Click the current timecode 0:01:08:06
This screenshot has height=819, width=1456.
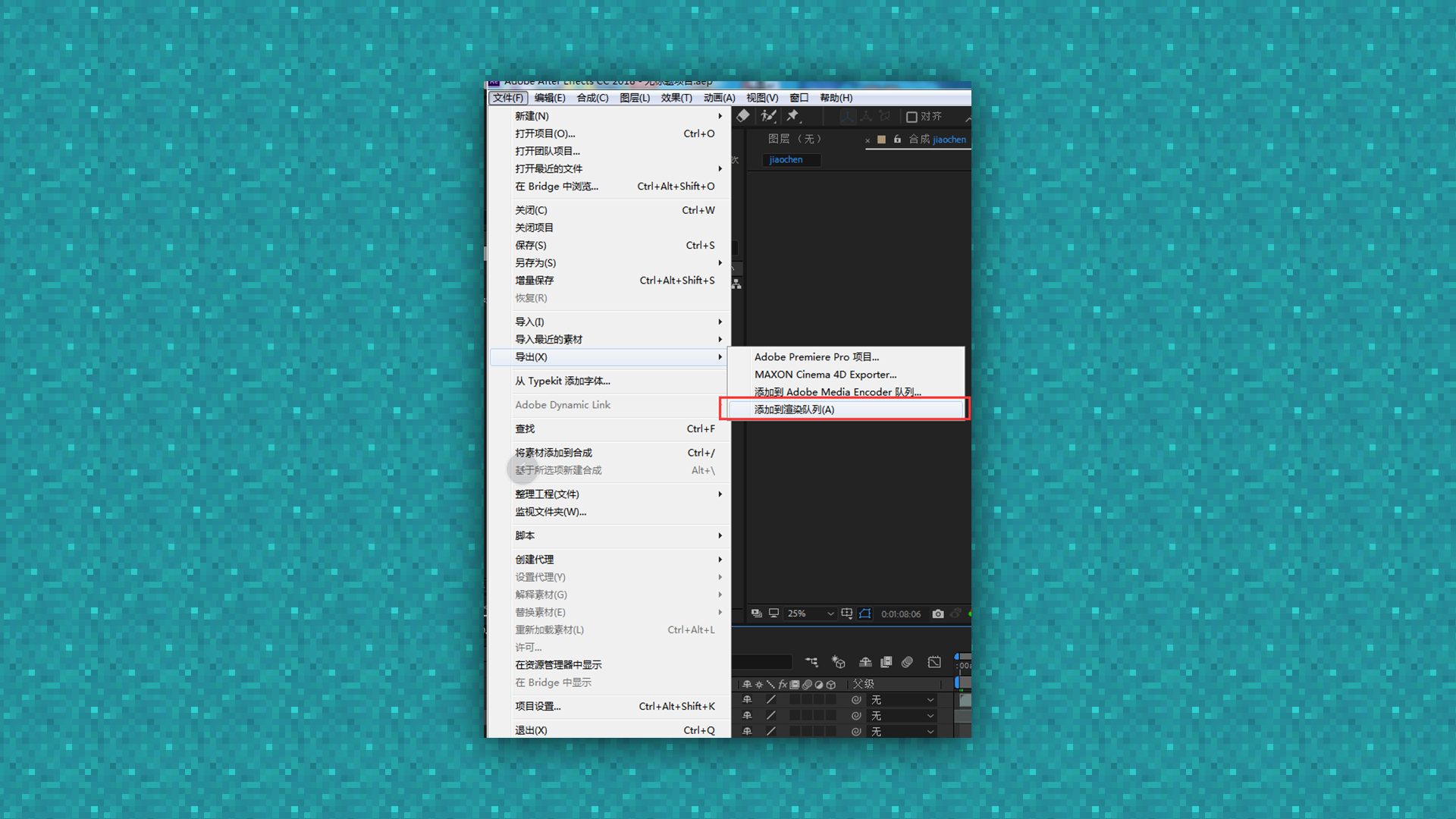click(x=901, y=614)
